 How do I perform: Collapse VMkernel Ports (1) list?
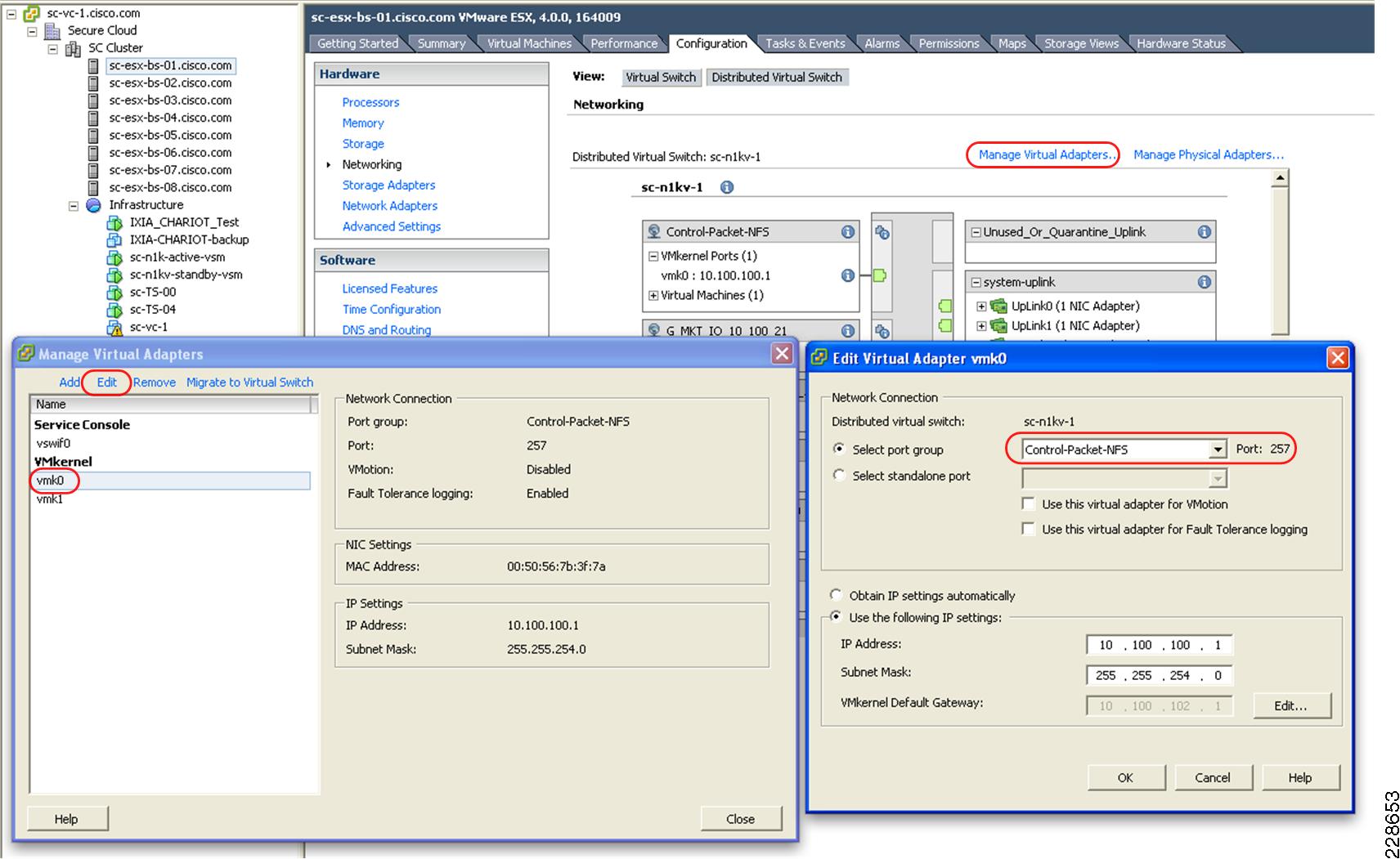653,257
